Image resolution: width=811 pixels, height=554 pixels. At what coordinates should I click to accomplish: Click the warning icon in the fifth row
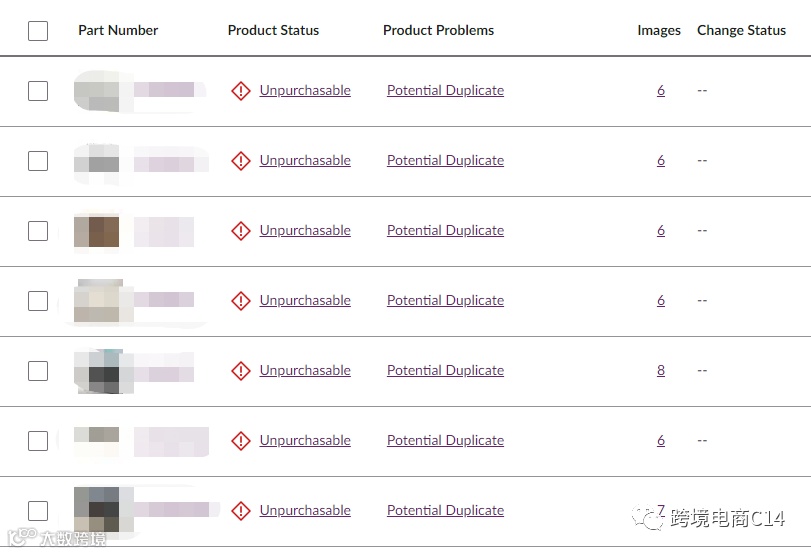(x=240, y=371)
